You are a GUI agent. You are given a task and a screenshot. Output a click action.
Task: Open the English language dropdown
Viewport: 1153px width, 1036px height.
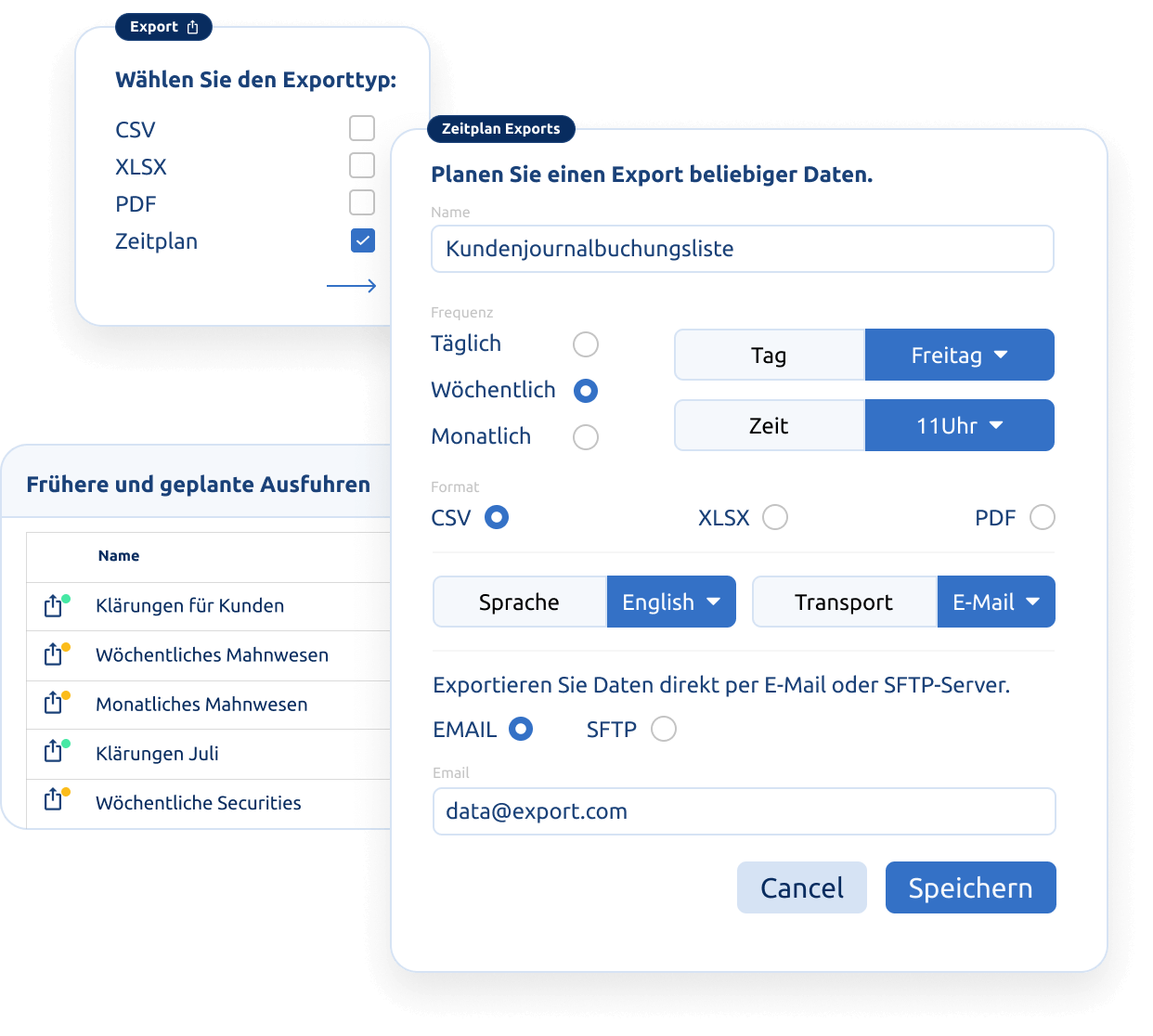(671, 602)
